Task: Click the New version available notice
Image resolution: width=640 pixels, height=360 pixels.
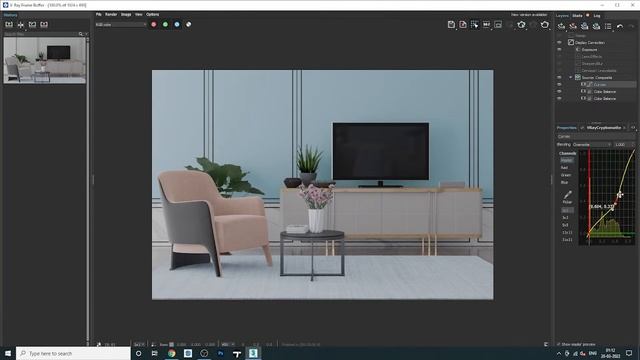Action: coord(529,15)
